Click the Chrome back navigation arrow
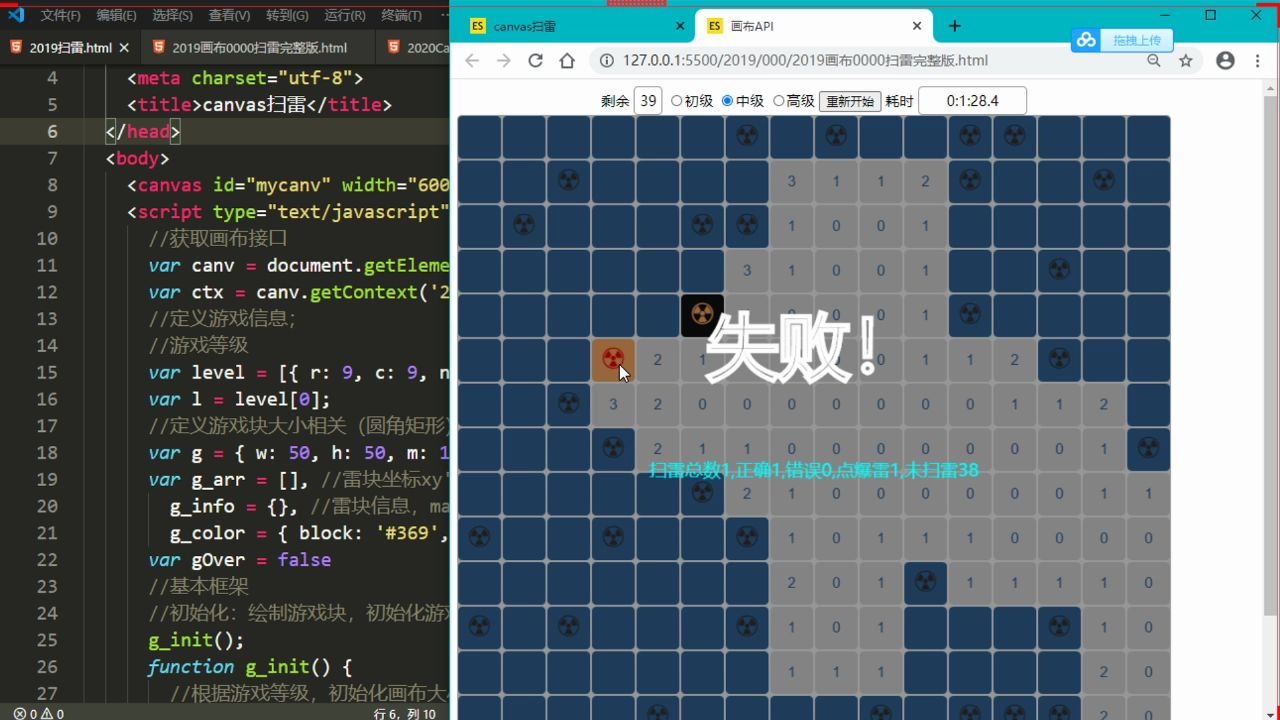1280x720 pixels. pyautogui.click(x=471, y=60)
